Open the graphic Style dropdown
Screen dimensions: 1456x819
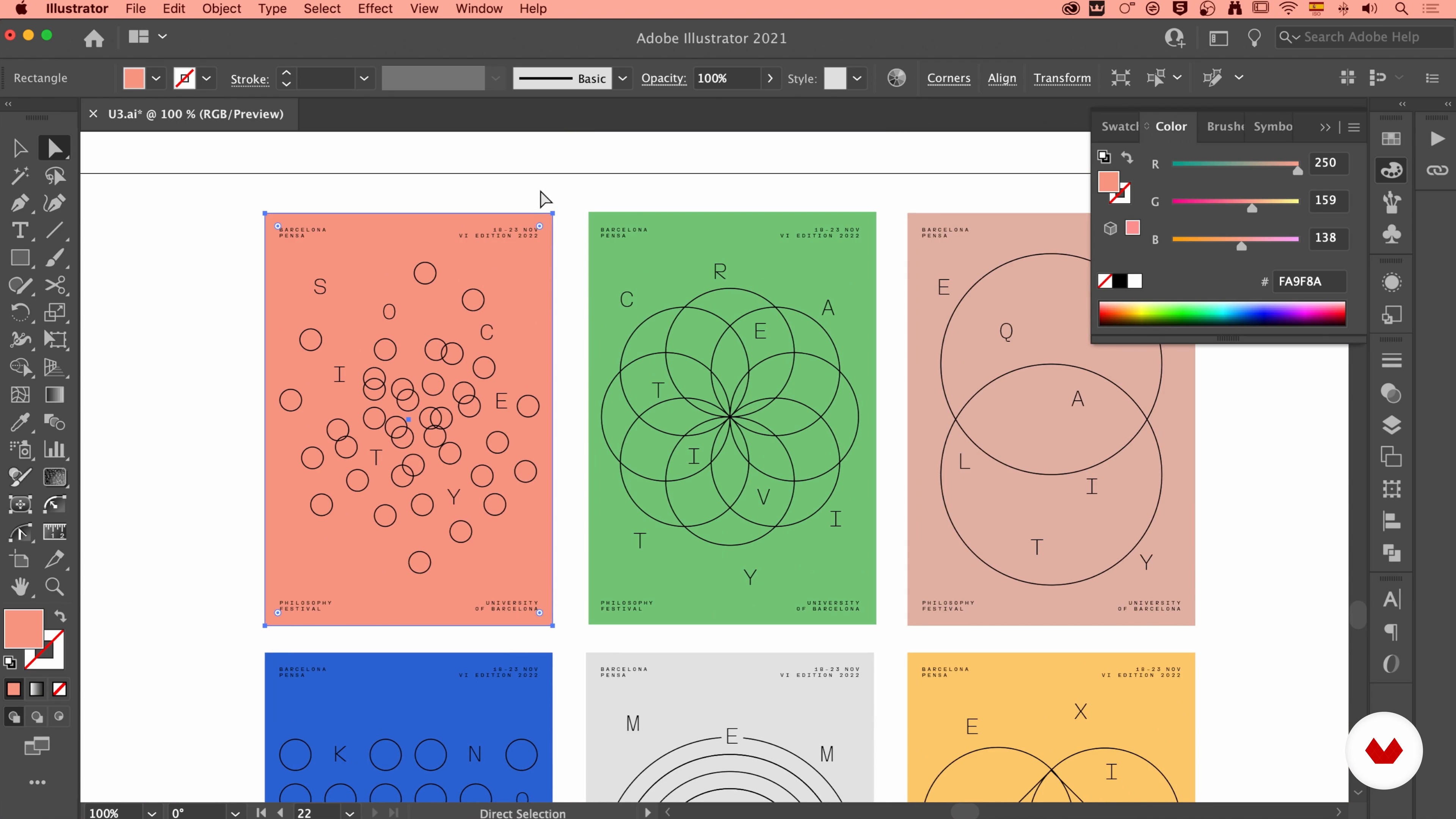tap(857, 78)
